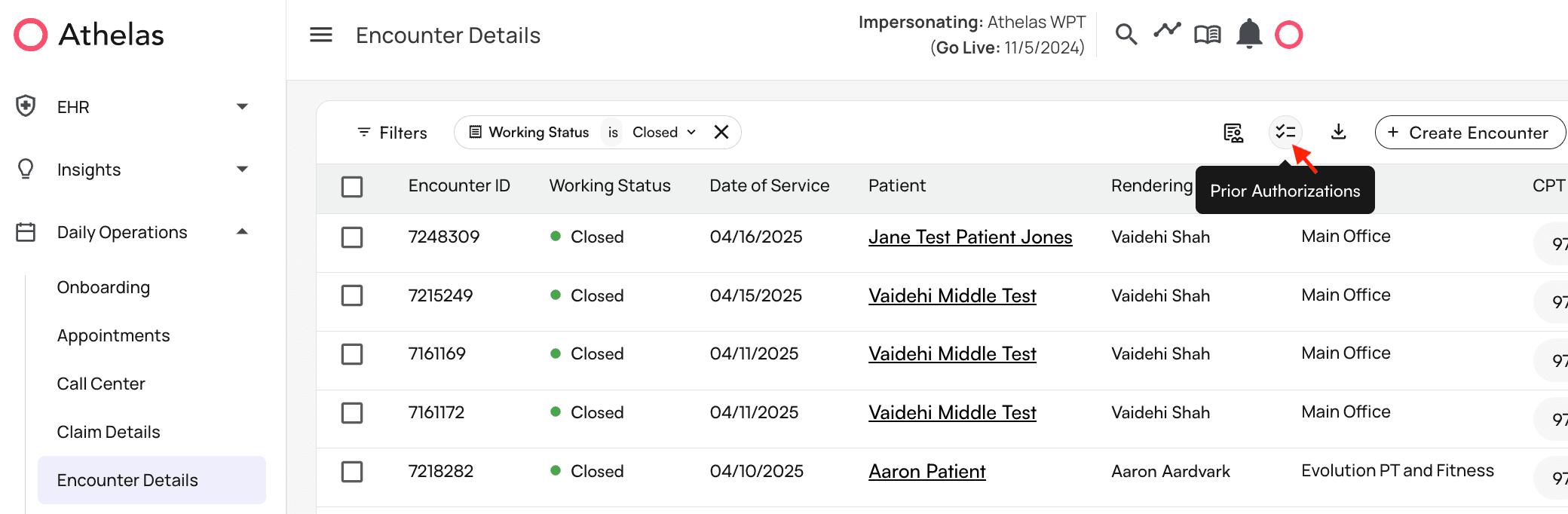This screenshot has width=1568, height=514.
Task: Click the Prior Authorizations checklist icon
Action: (1285, 133)
